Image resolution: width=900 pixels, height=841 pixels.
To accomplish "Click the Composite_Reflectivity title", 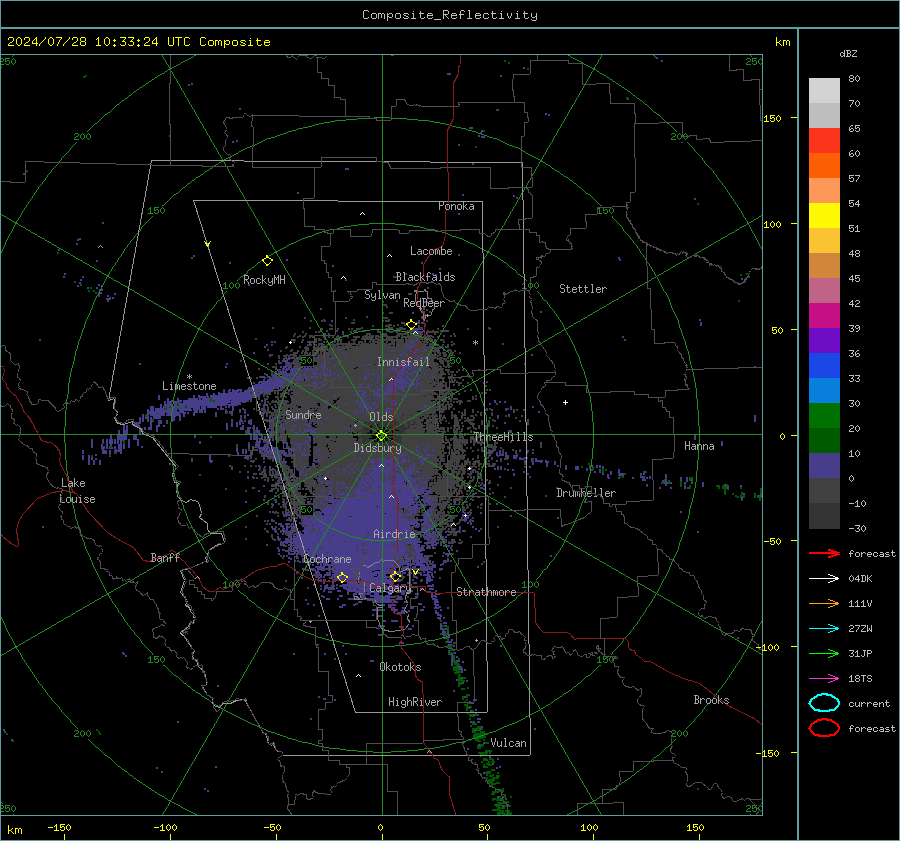I will click(x=450, y=15).
